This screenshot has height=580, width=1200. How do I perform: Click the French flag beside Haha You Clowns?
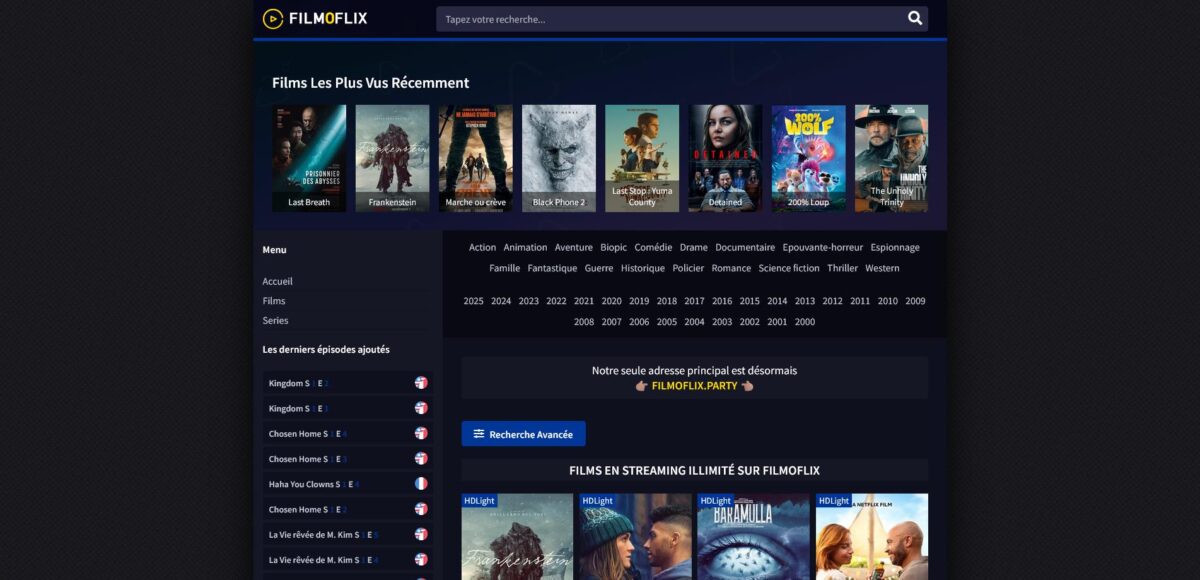pyautogui.click(x=421, y=484)
